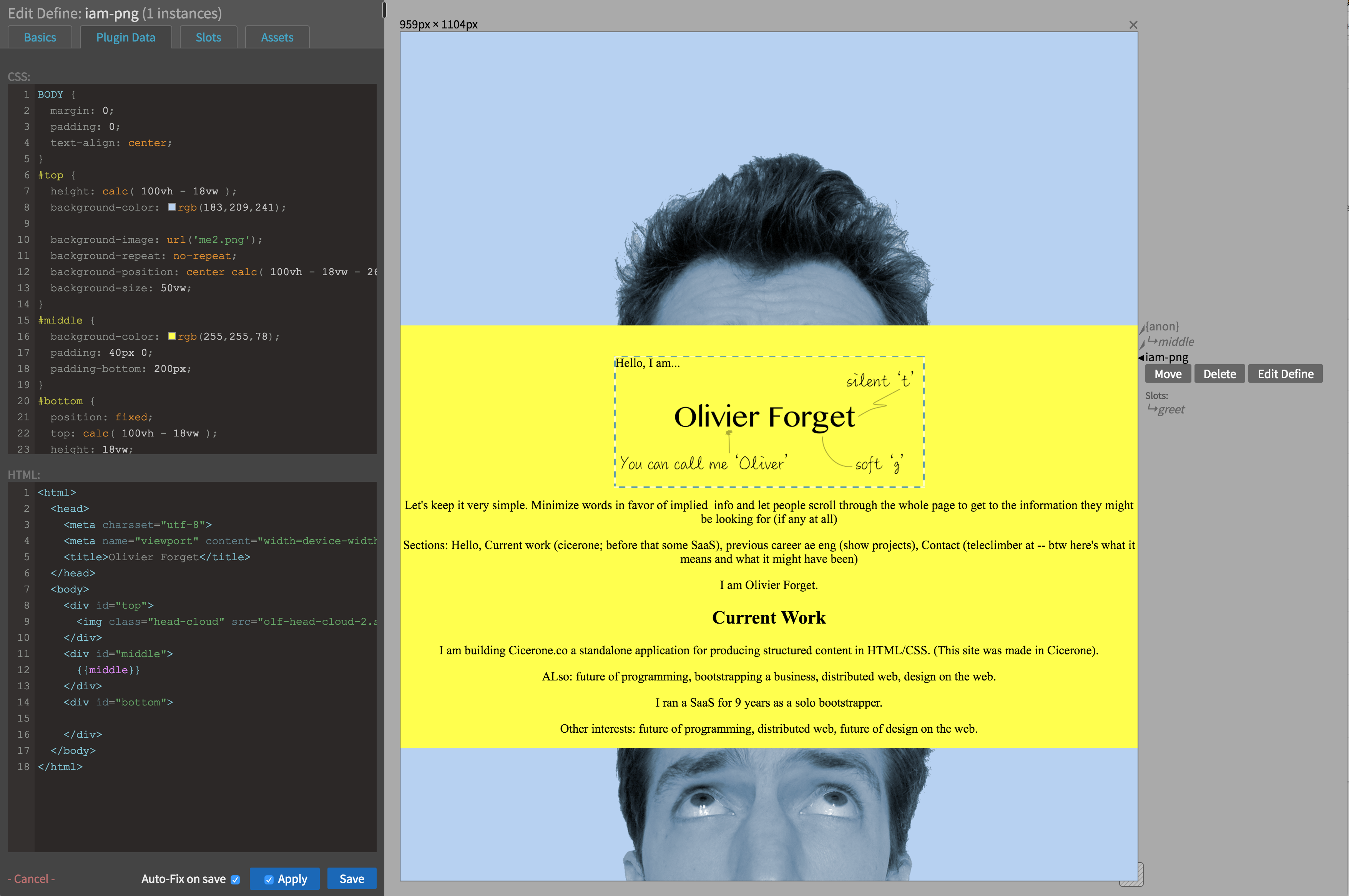
Task: Open the Assets tab
Action: click(x=277, y=38)
